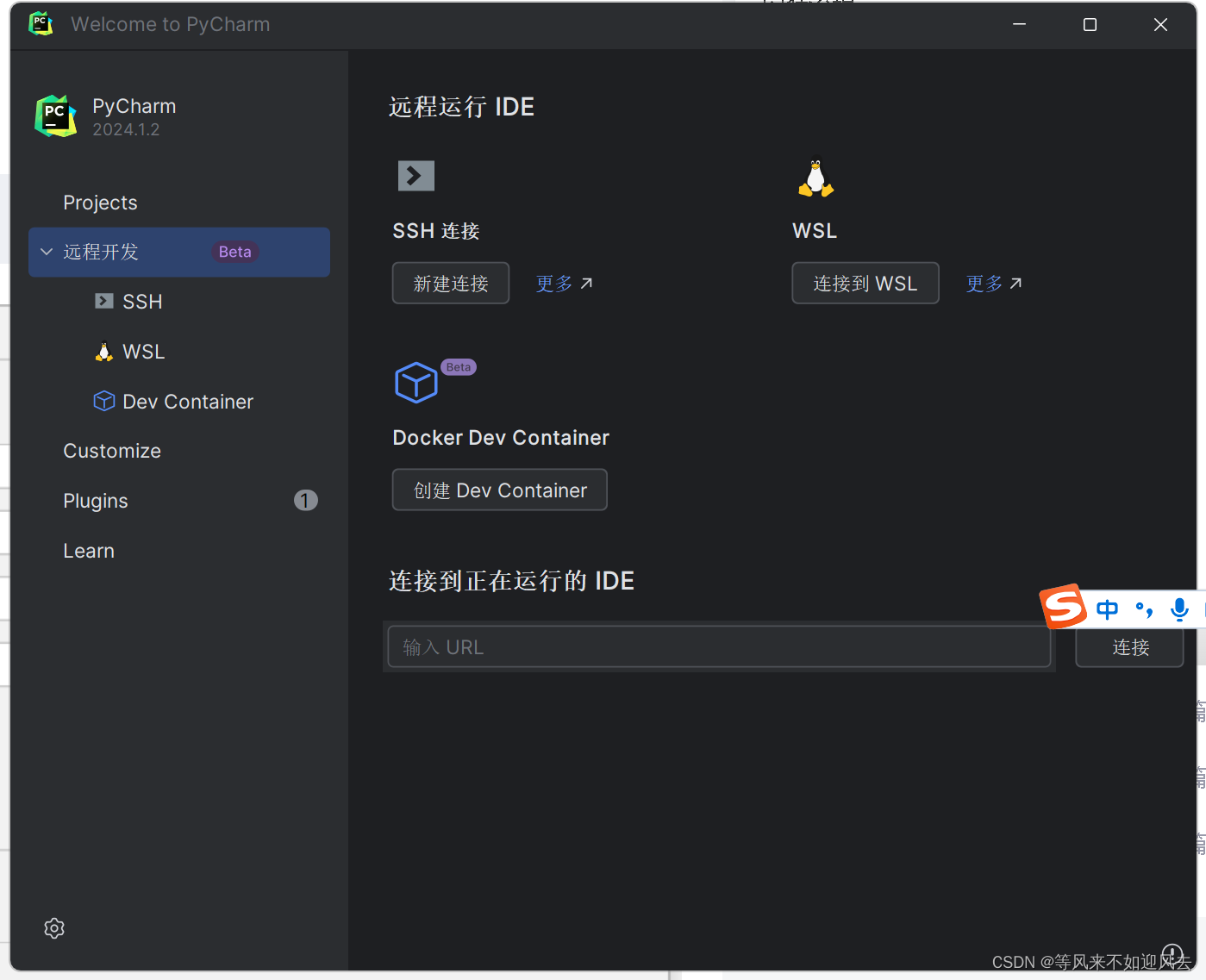Image resolution: width=1206 pixels, height=980 pixels.
Task: Toggle the Sogou Chinese/English mode indicator
Action: (x=1108, y=609)
